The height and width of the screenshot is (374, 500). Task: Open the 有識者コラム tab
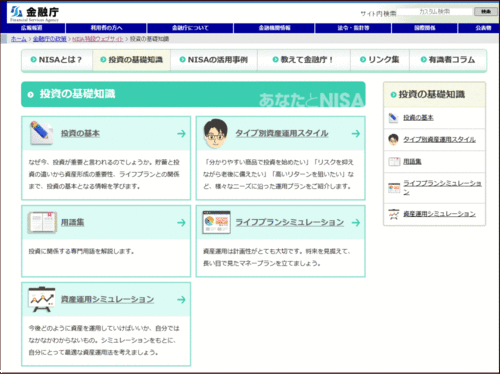448,60
